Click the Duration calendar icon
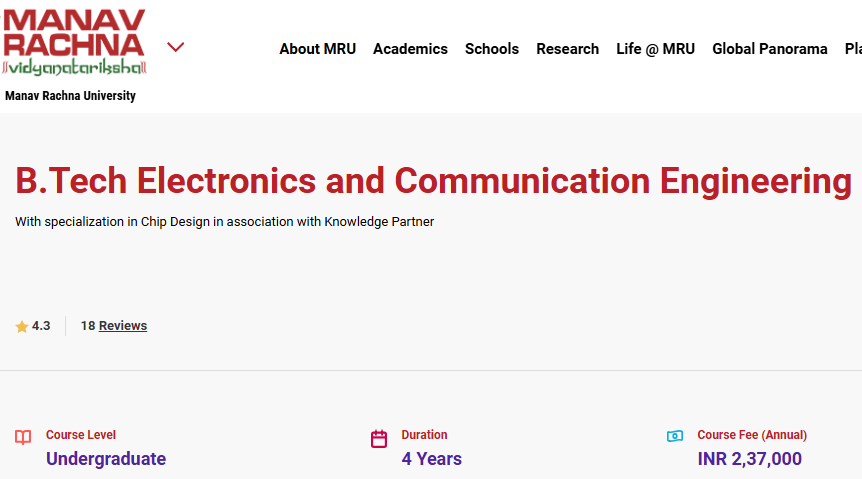This screenshot has height=479, width=862. 379,439
